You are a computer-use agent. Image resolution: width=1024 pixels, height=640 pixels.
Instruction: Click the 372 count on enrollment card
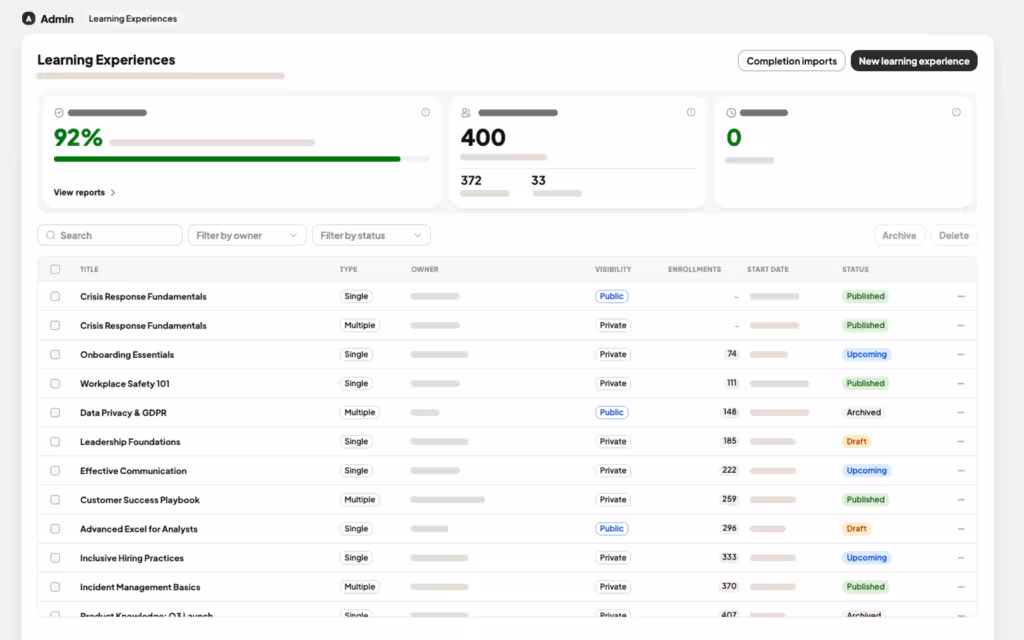coord(471,180)
